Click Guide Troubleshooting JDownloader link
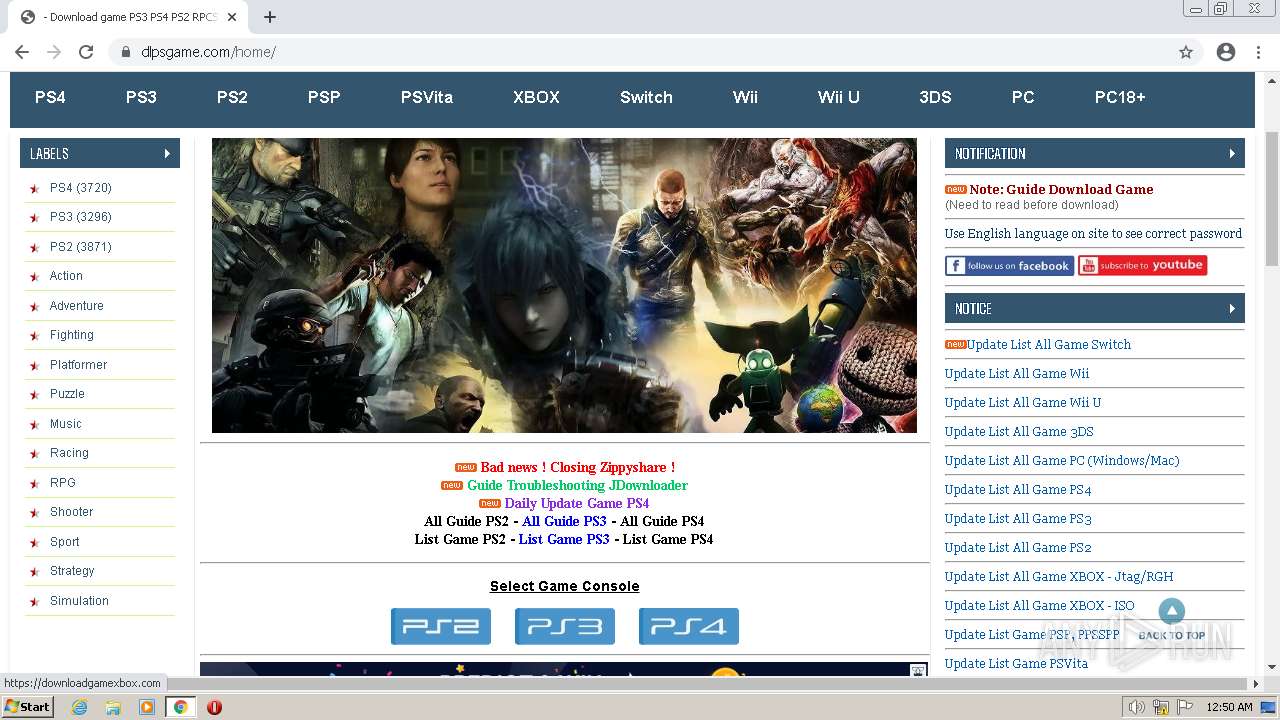1280x720 pixels. pos(578,485)
